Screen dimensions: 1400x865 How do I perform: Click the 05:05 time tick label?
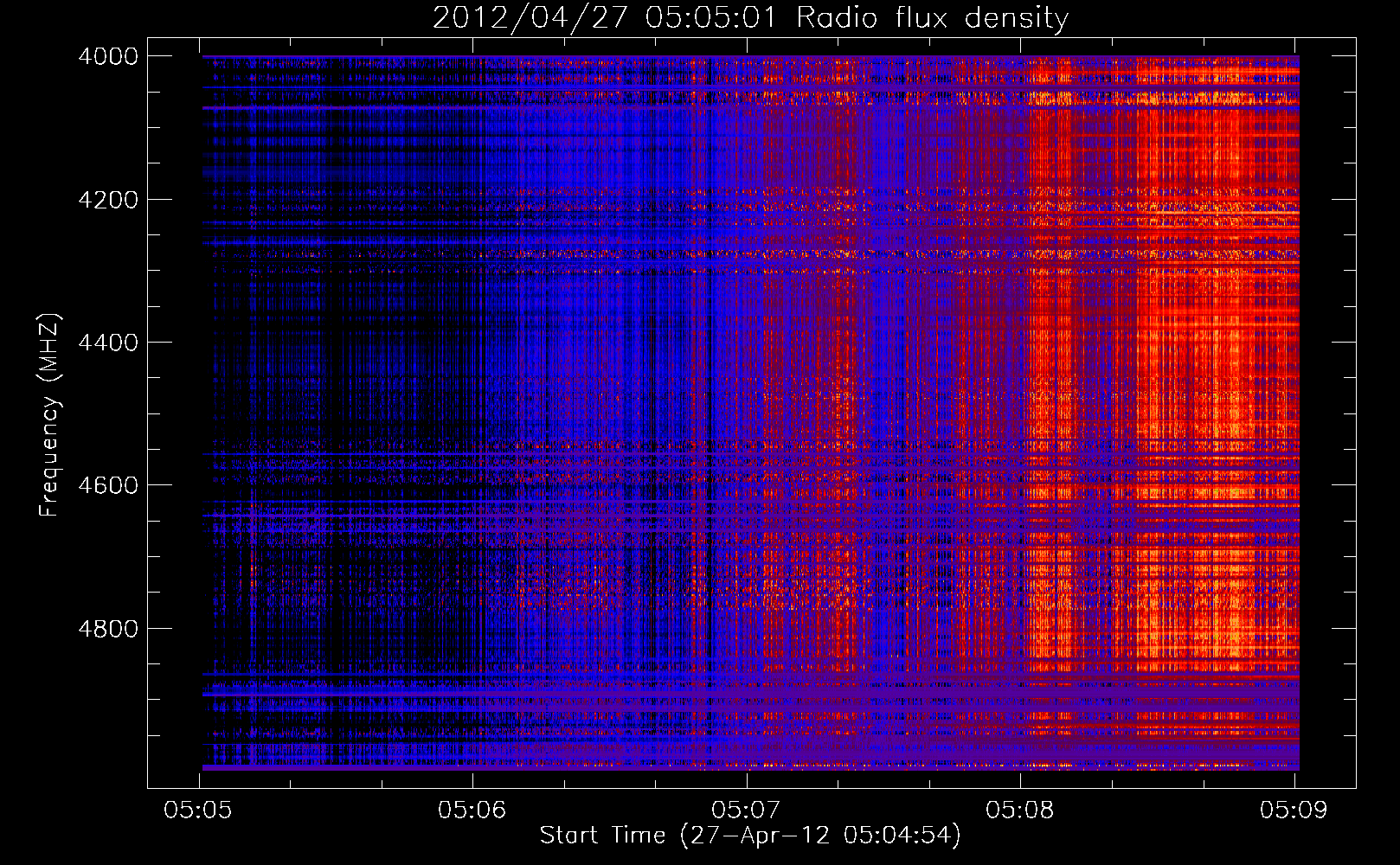pos(197,811)
